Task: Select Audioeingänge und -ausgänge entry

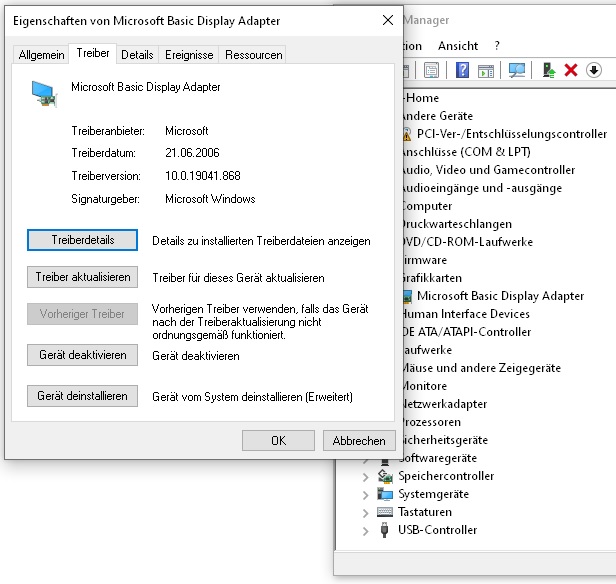Action: coord(482,188)
